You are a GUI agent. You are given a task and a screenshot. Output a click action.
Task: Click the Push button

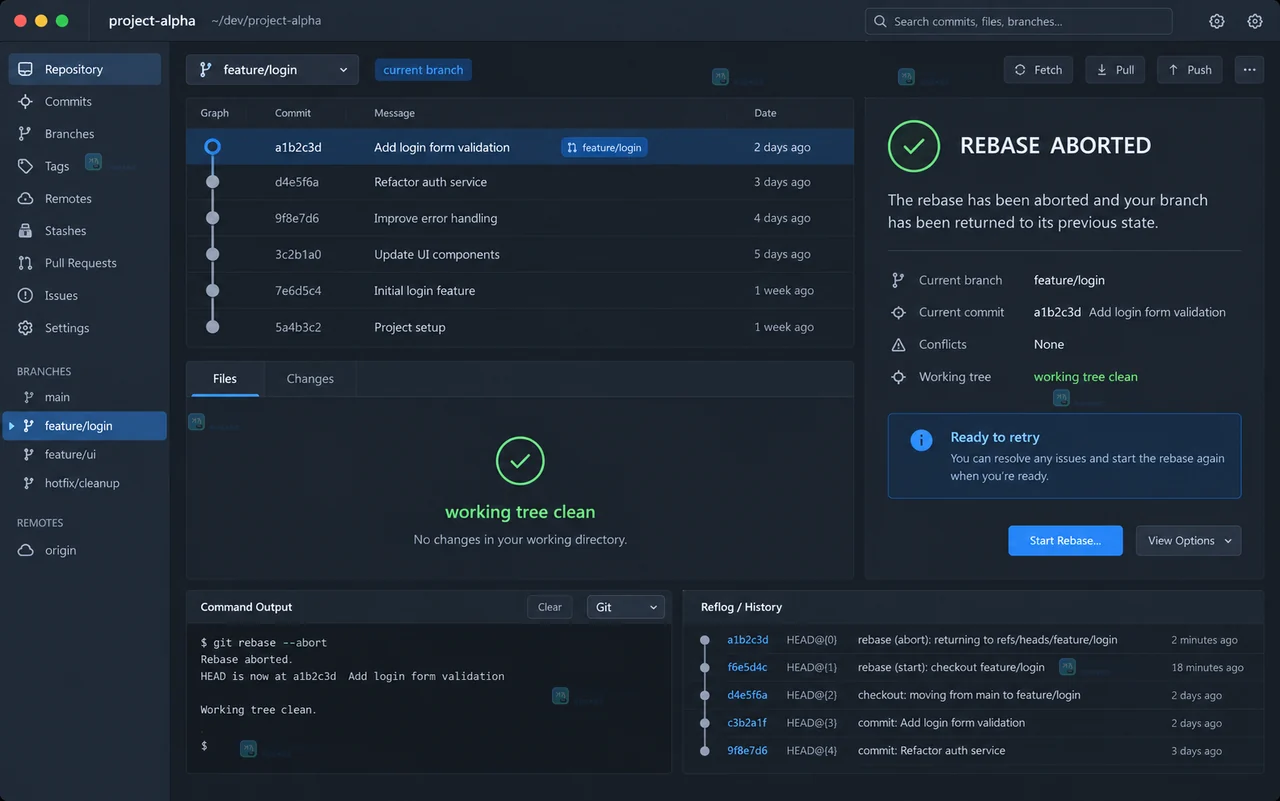click(1189, 70)
